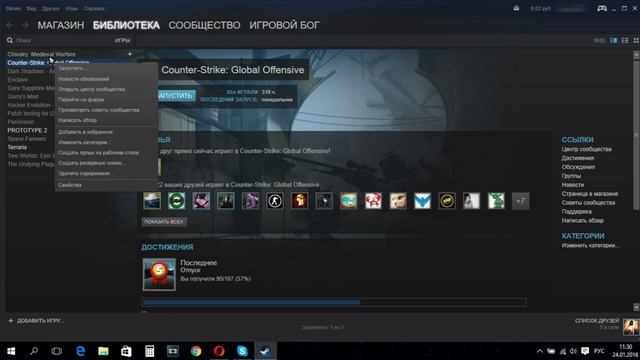Click ДОБАВИТЬ ИГРУ at the bottom left
640x360 pixels.
point(40,321)
